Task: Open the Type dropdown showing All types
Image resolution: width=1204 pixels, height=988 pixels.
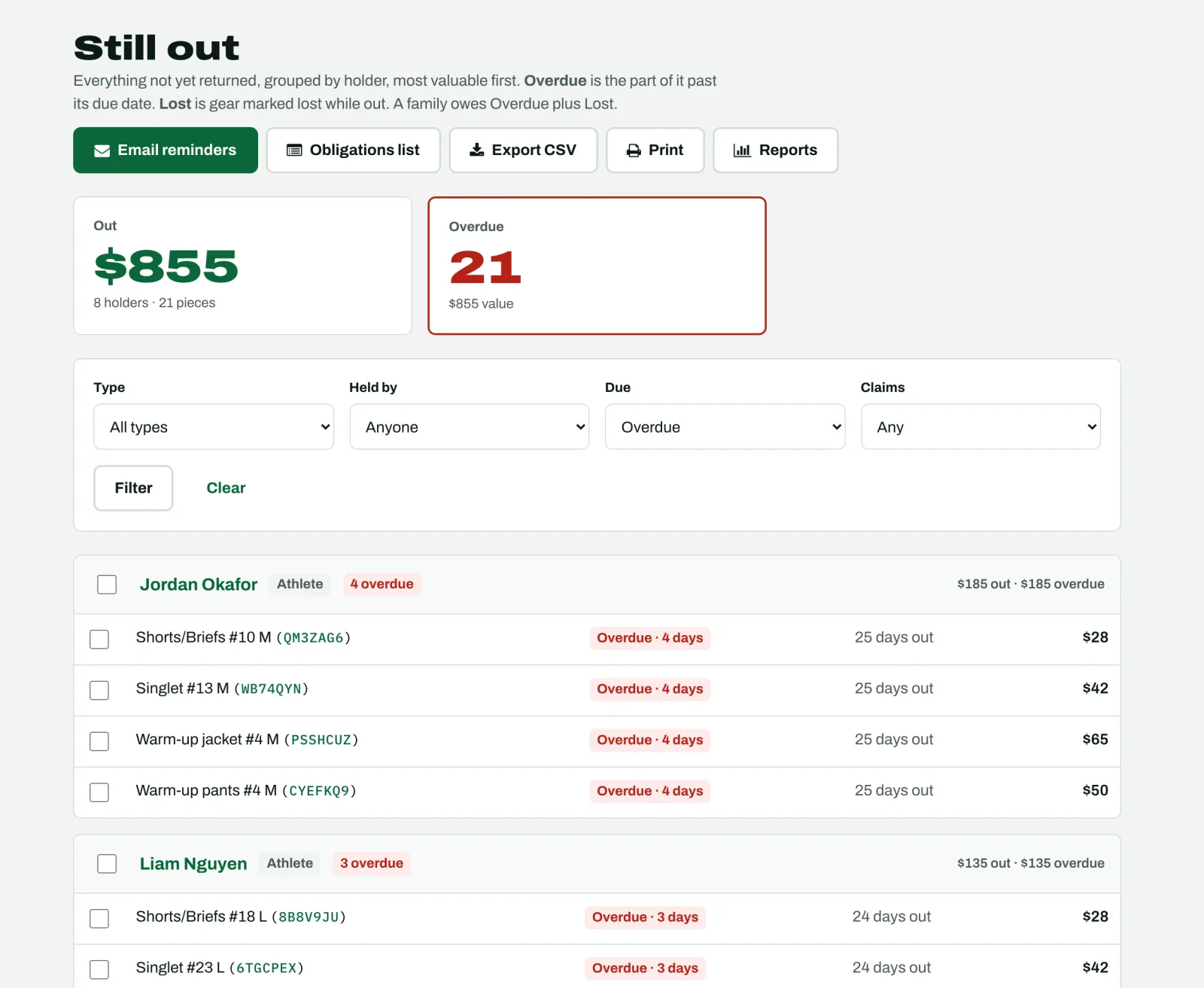Action: (214, 427)
